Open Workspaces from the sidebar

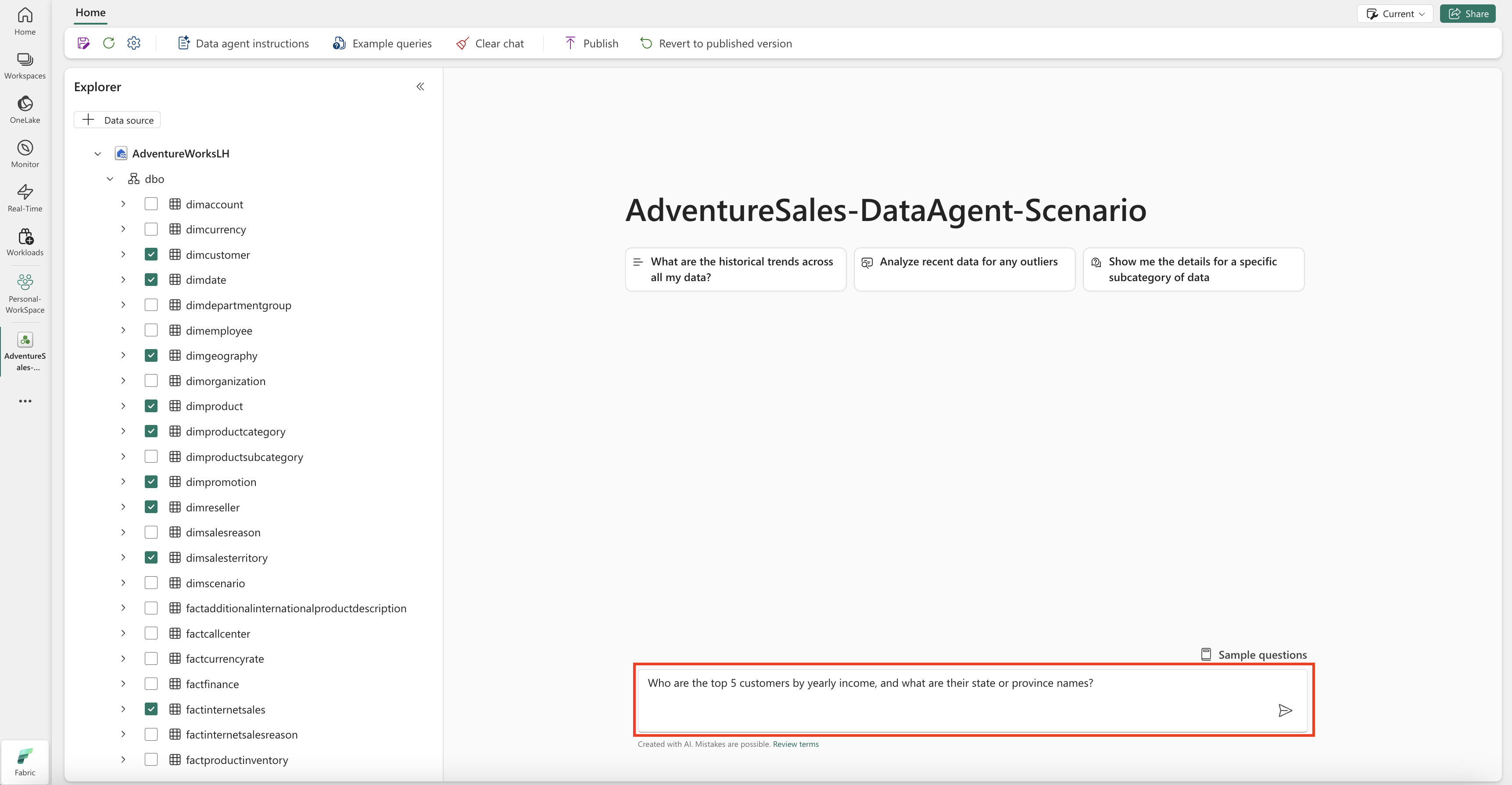[25, 66]
